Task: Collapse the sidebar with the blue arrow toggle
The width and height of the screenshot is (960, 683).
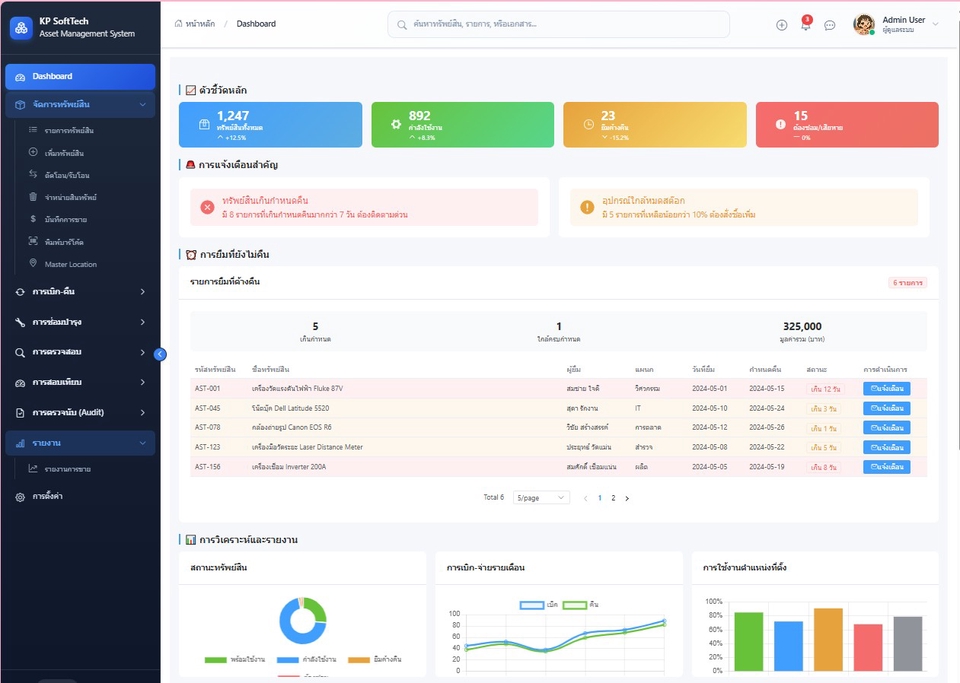Action: 160,353
